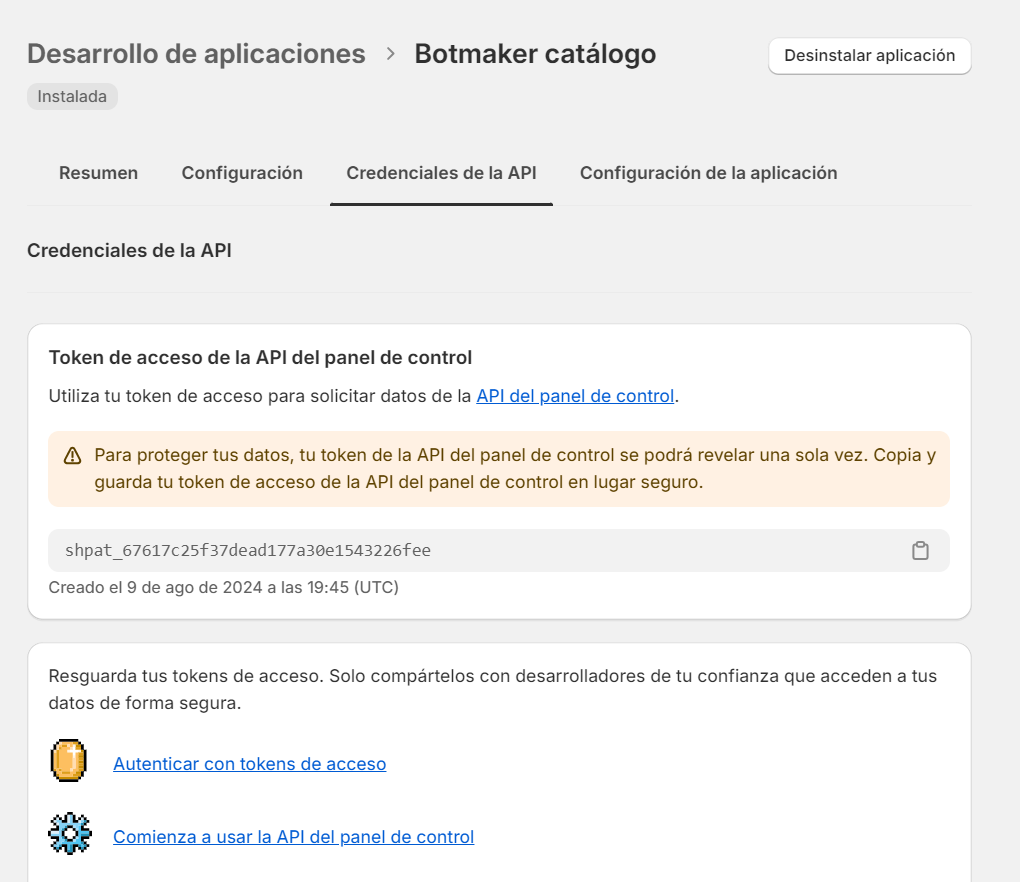Switch to the Configuración tab
Image resolution: width=1020 pixels, height=882 pixels.
[x=242, y=173]
